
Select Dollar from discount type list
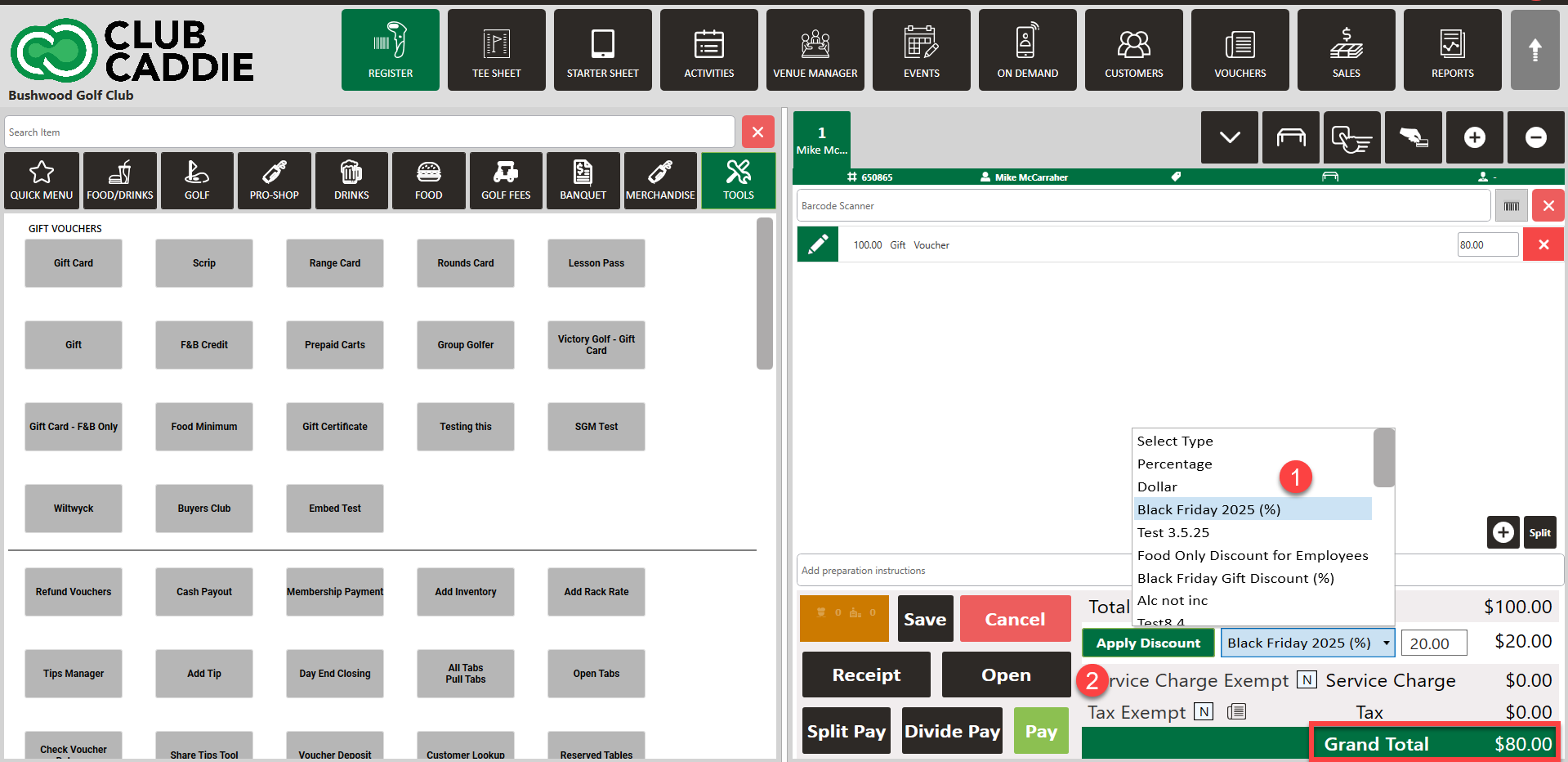tap(1157, 487)
